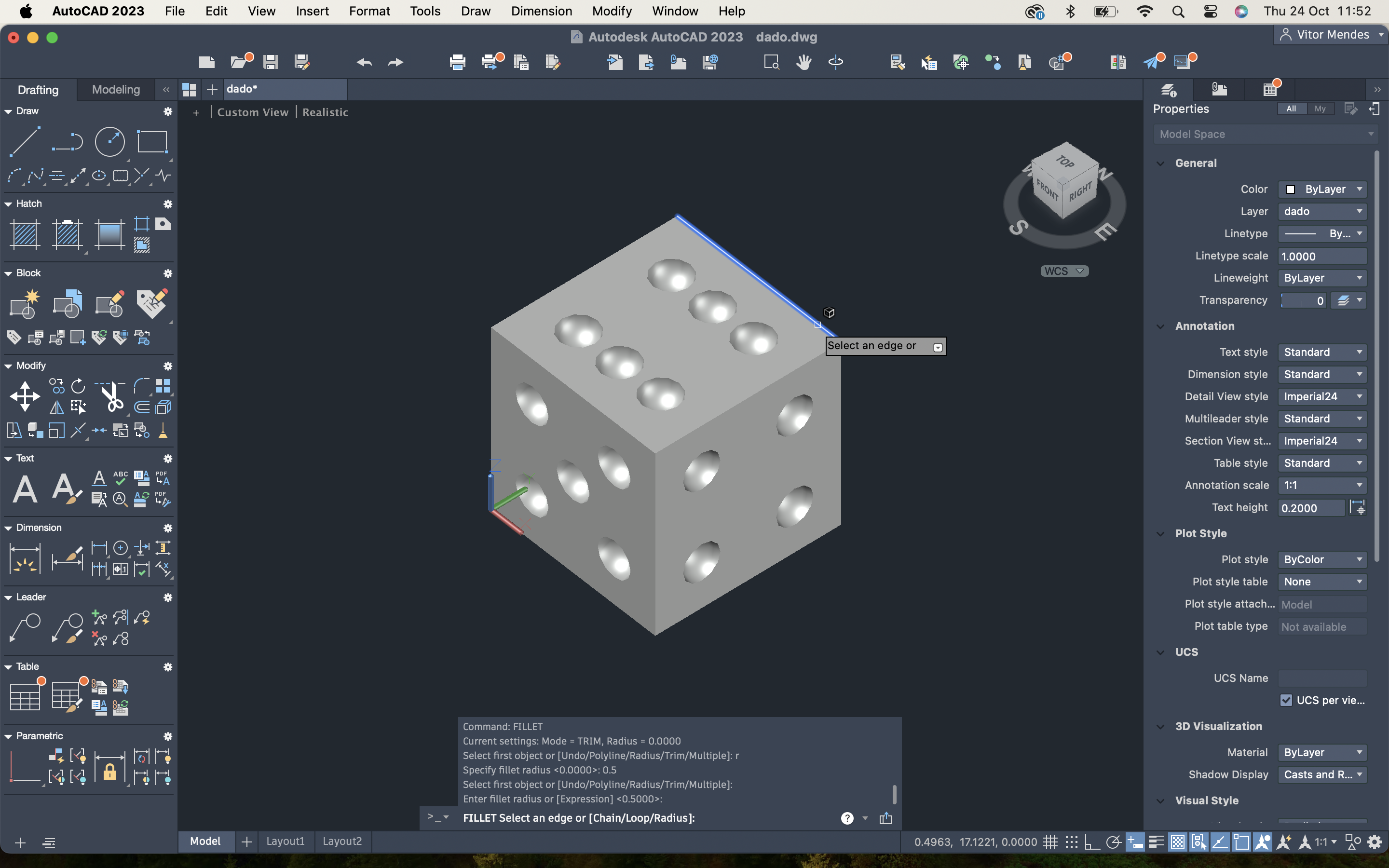Collapse the Draw tool panel
The height and width of the screenshot is (868, 1389).
(x=8, y=111)
